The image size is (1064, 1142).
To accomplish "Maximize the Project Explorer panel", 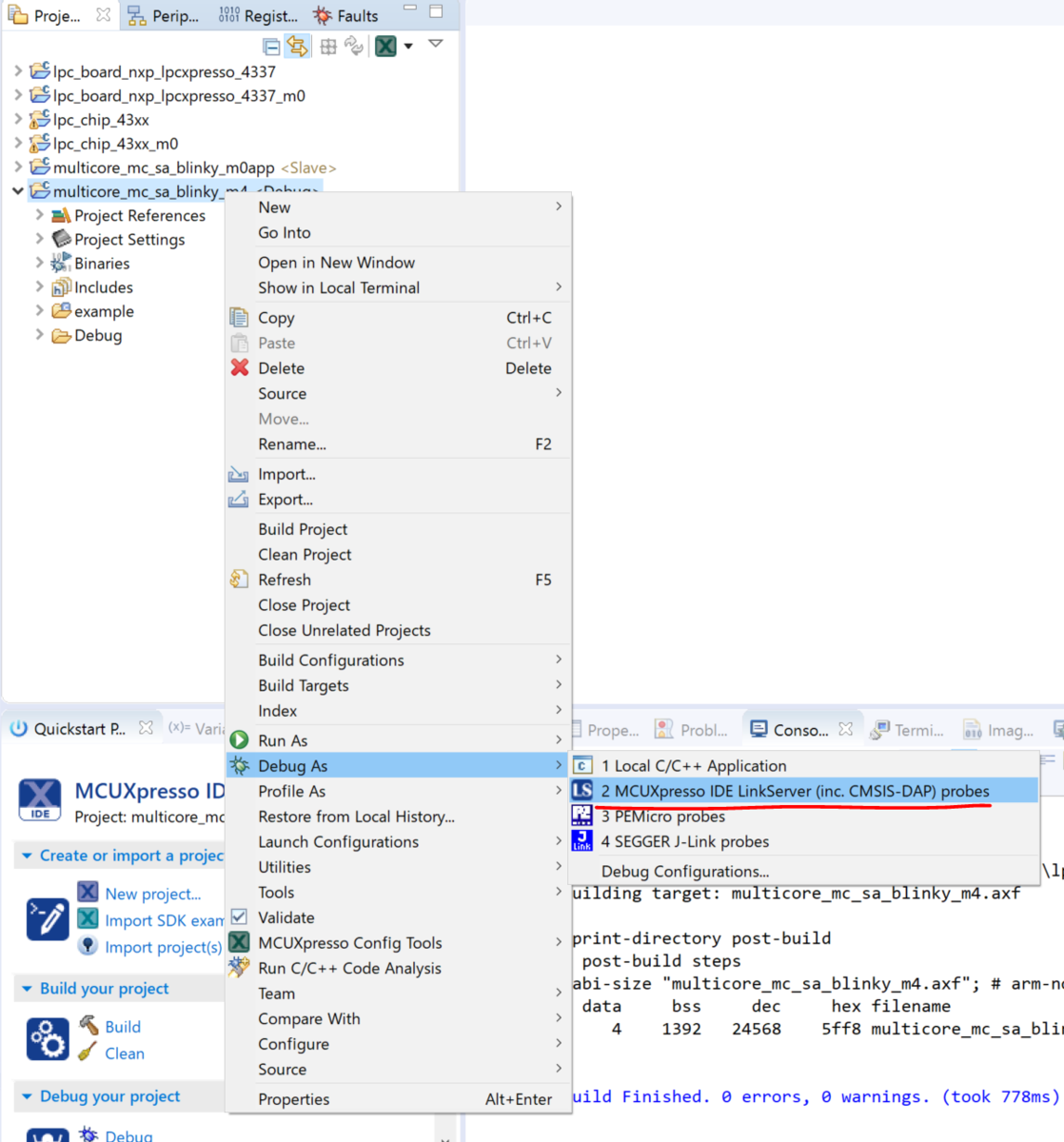I will coord(436,11).
